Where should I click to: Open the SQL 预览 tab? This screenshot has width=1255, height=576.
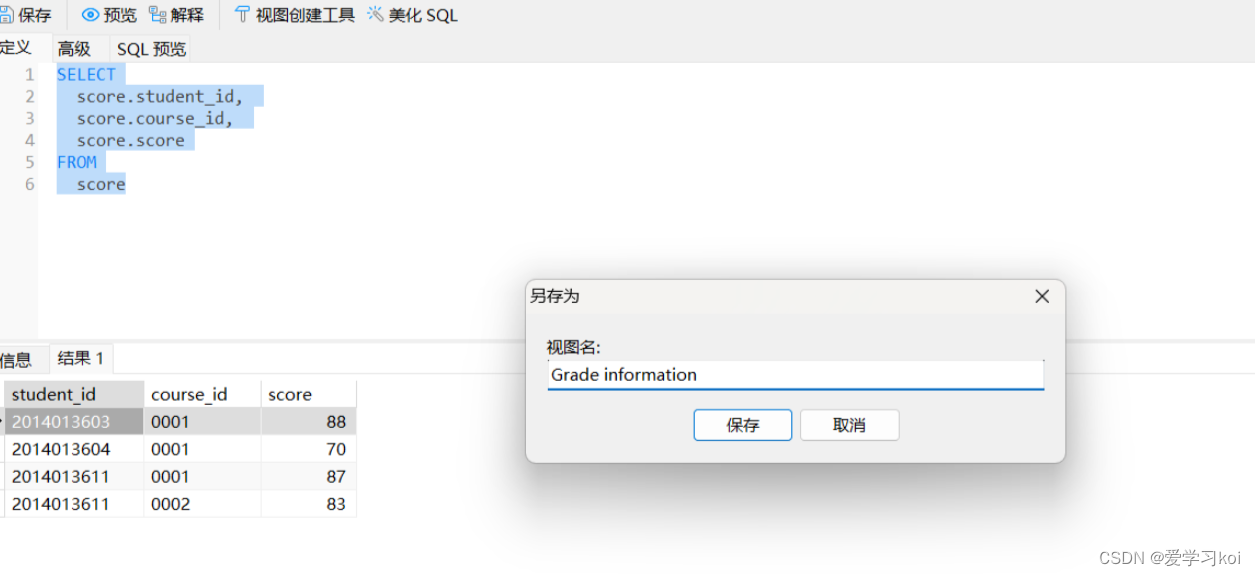[x=151, y=49]
